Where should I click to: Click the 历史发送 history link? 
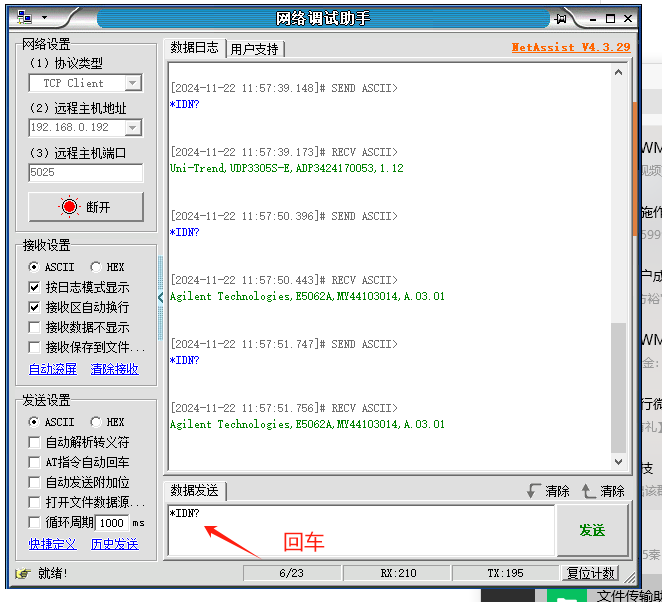[x=114, y=544]
